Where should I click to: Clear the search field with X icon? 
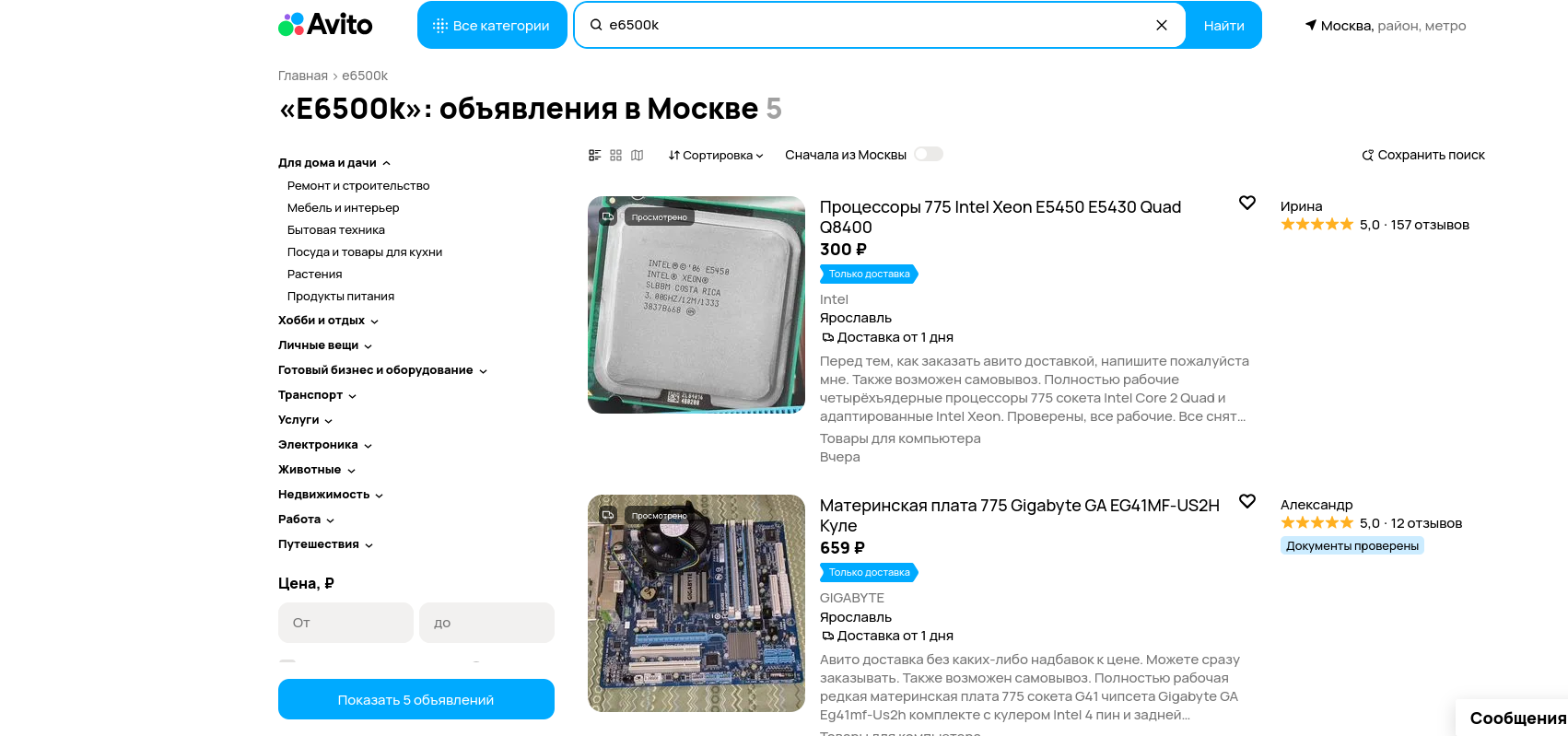(1162, 25)
